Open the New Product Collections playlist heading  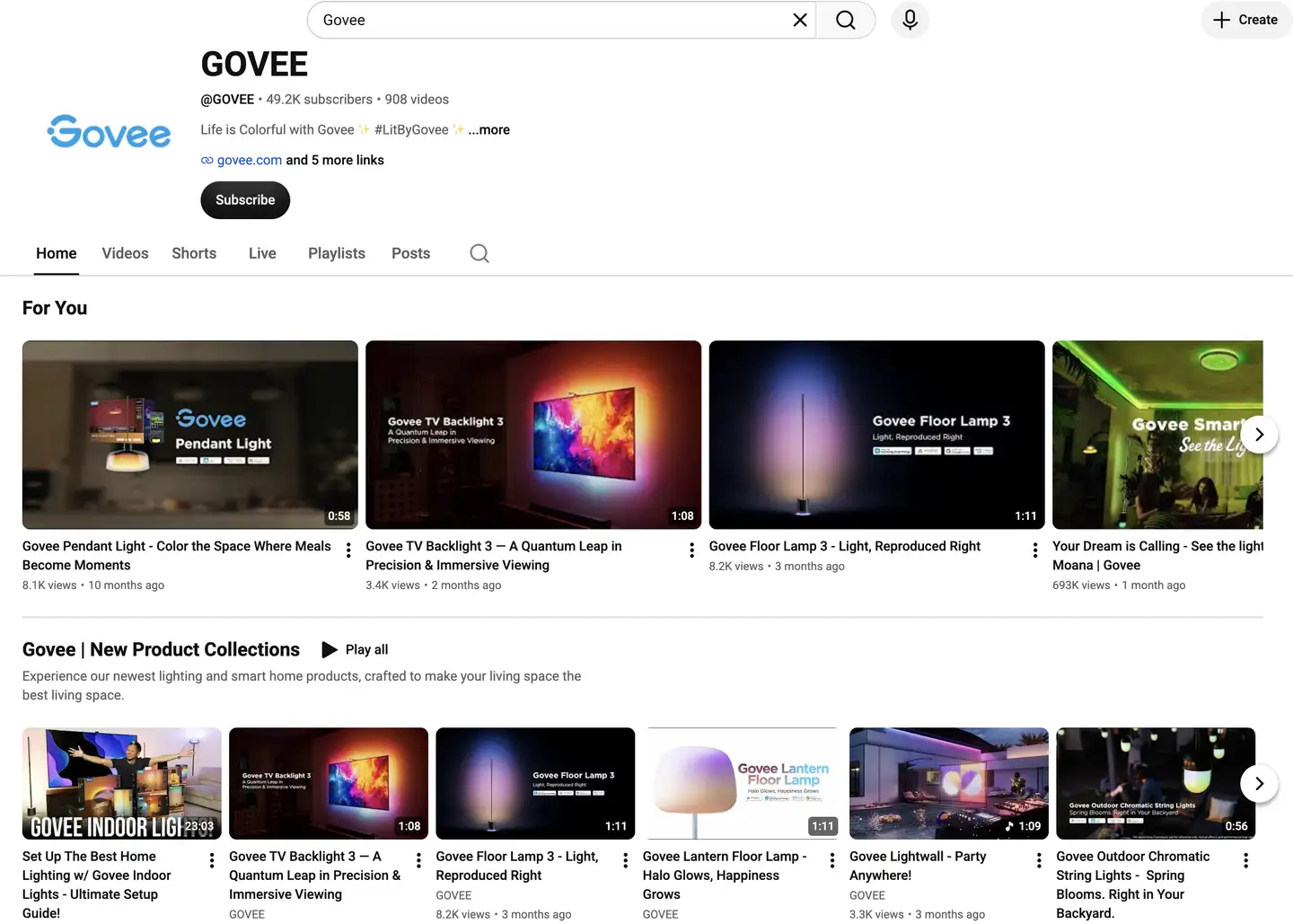[161, 649]
